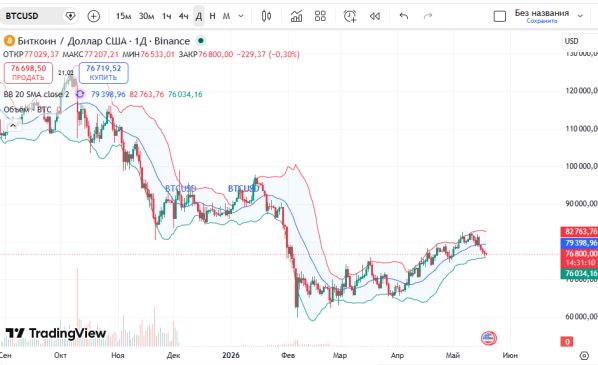Click the 100 000,00 price axis label
Viewport: 598px width, 365px height.
[581, 166]
